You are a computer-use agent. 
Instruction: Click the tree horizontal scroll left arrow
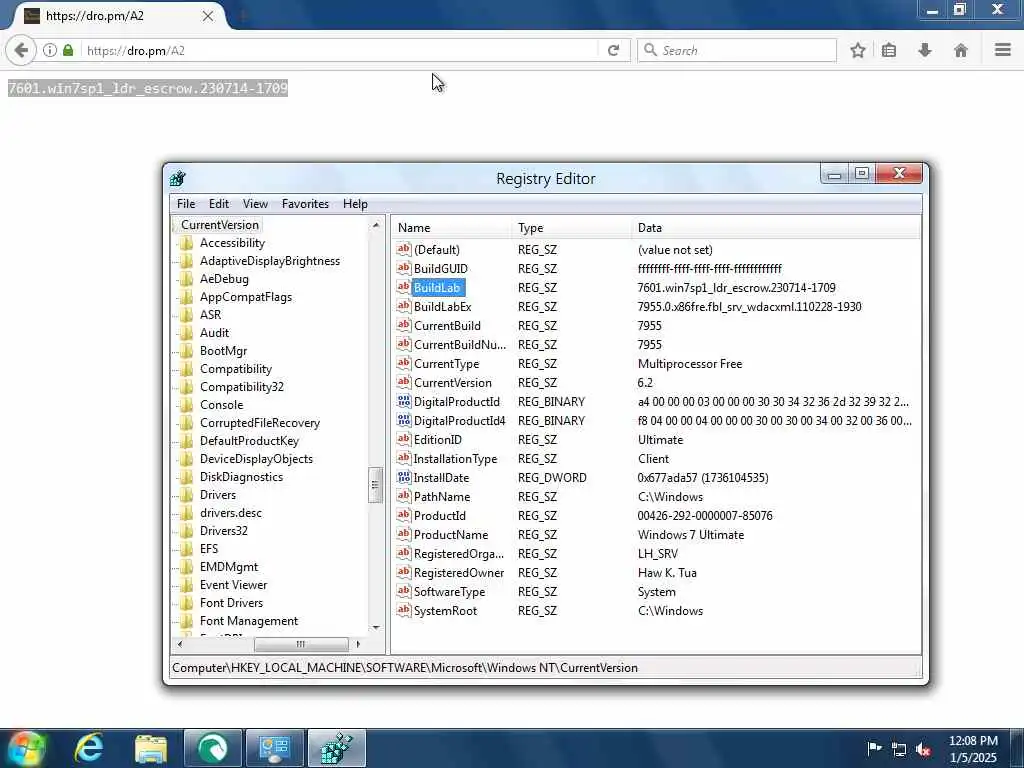180,644
